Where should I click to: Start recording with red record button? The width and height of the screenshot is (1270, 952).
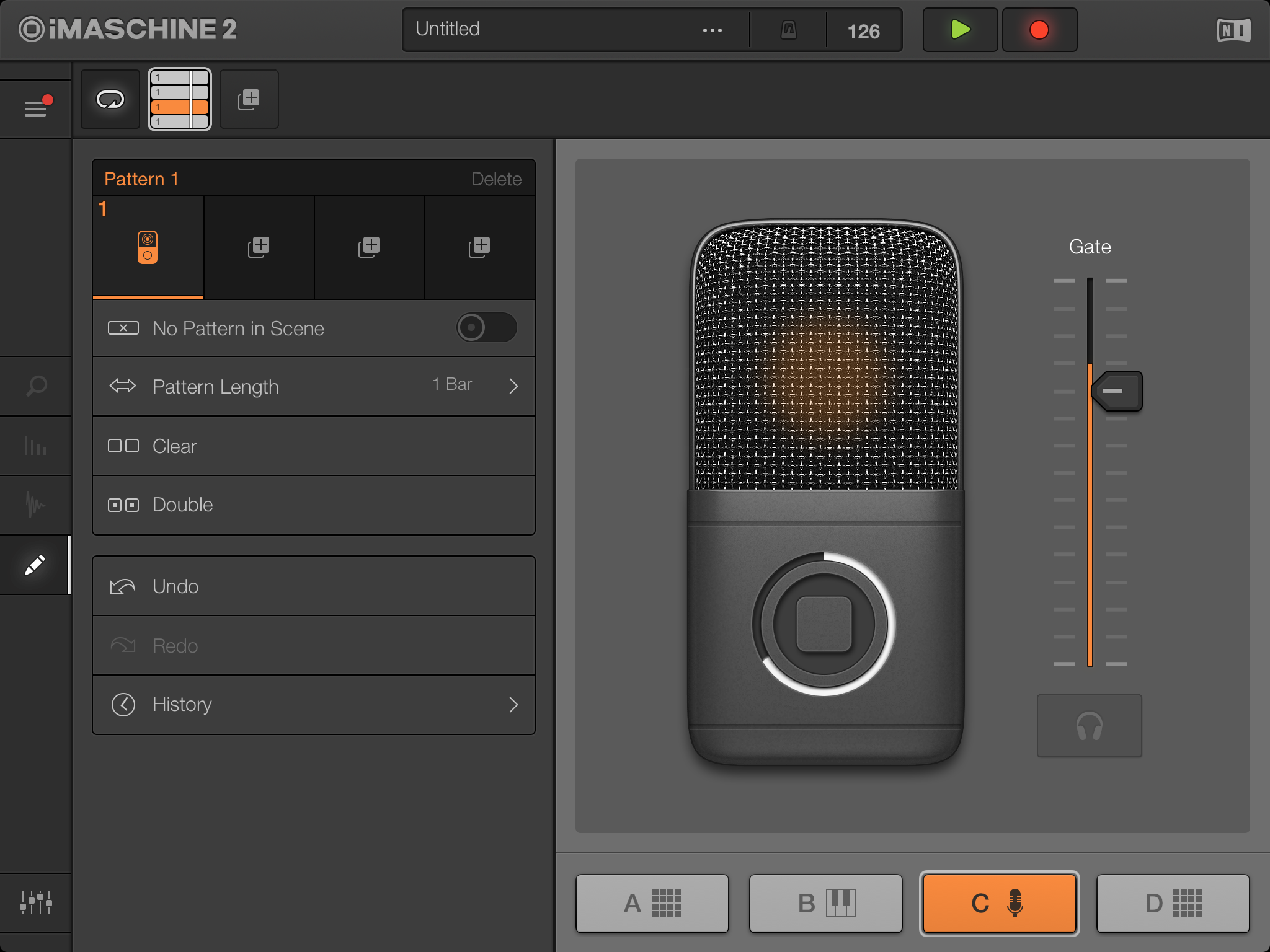(1039, 30)
